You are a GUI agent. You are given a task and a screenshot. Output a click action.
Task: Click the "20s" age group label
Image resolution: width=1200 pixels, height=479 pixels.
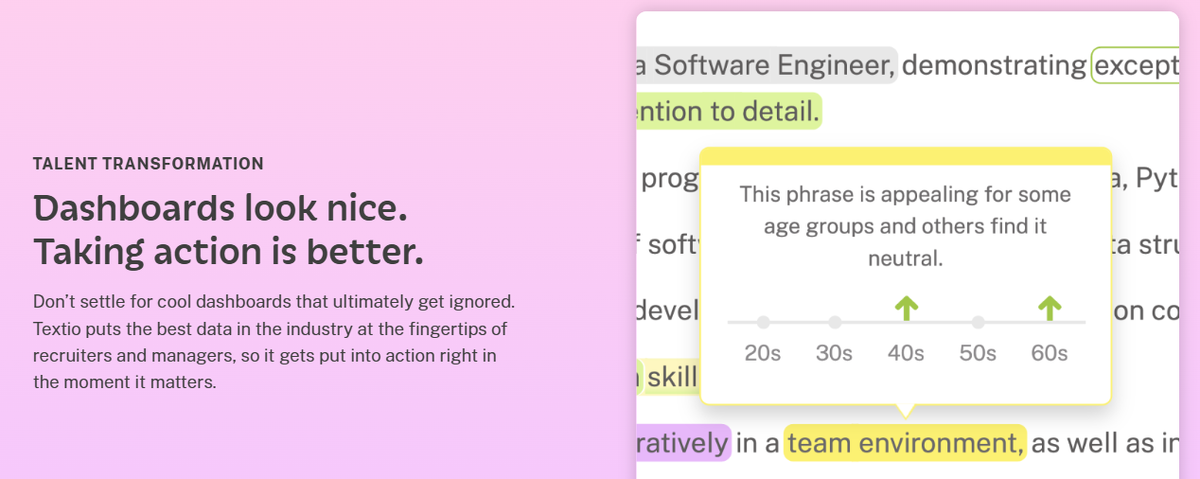point(763,353)
